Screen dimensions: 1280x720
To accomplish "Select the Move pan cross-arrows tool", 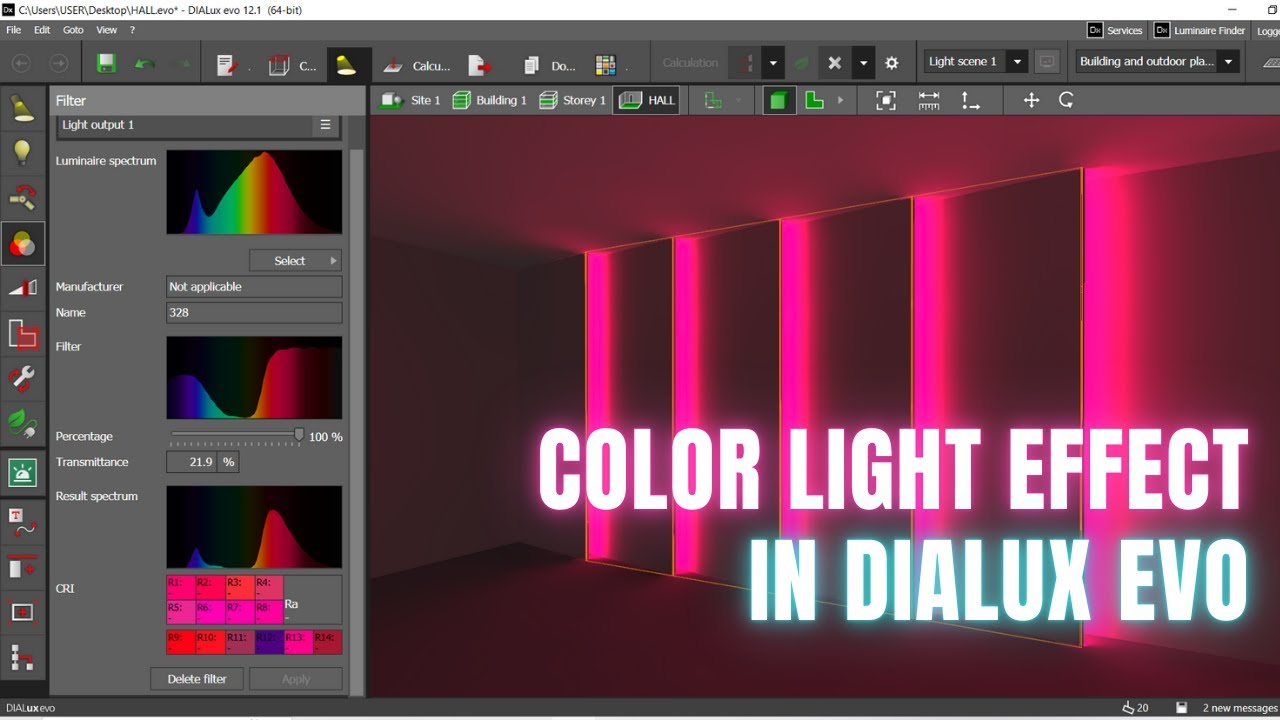I will pos(1031,100).
